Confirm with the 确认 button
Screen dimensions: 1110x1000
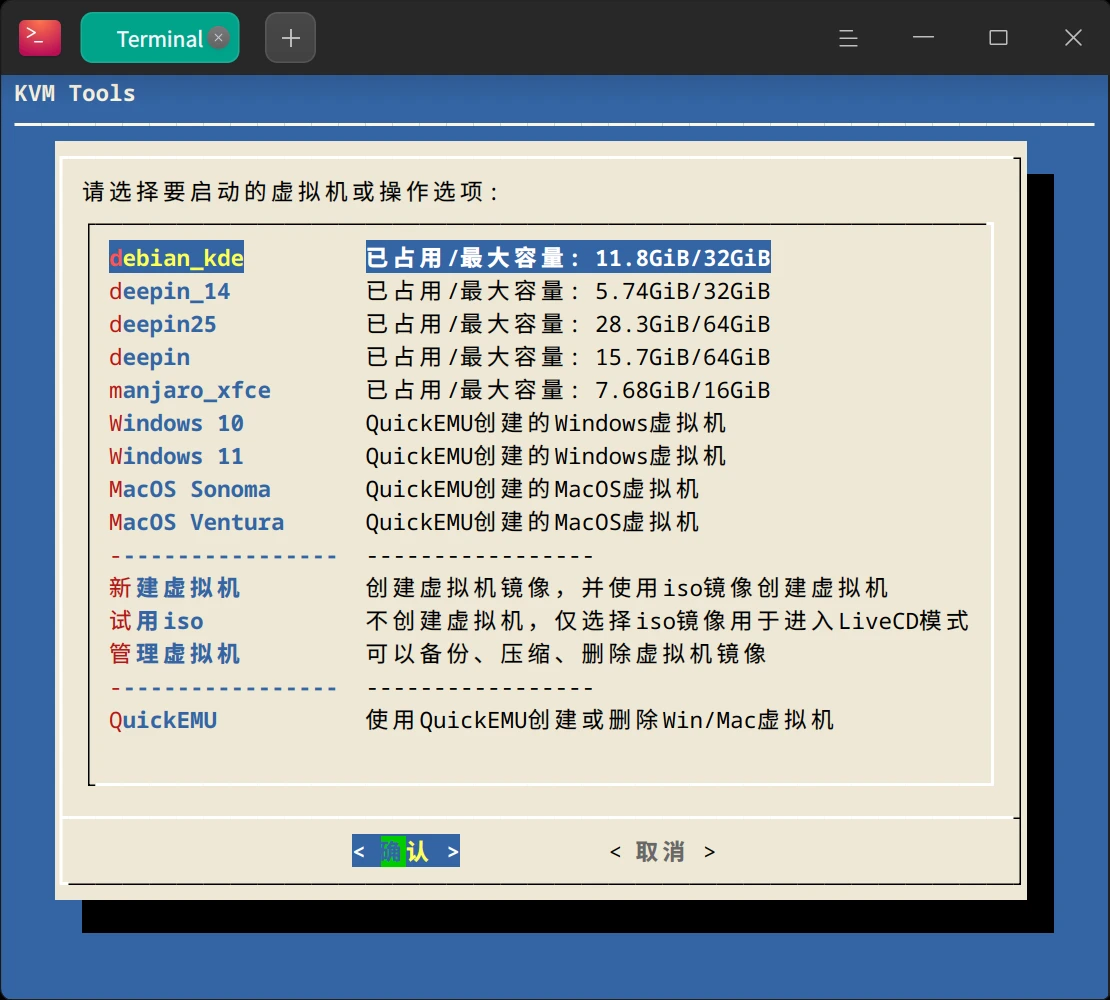click(406, 851)
